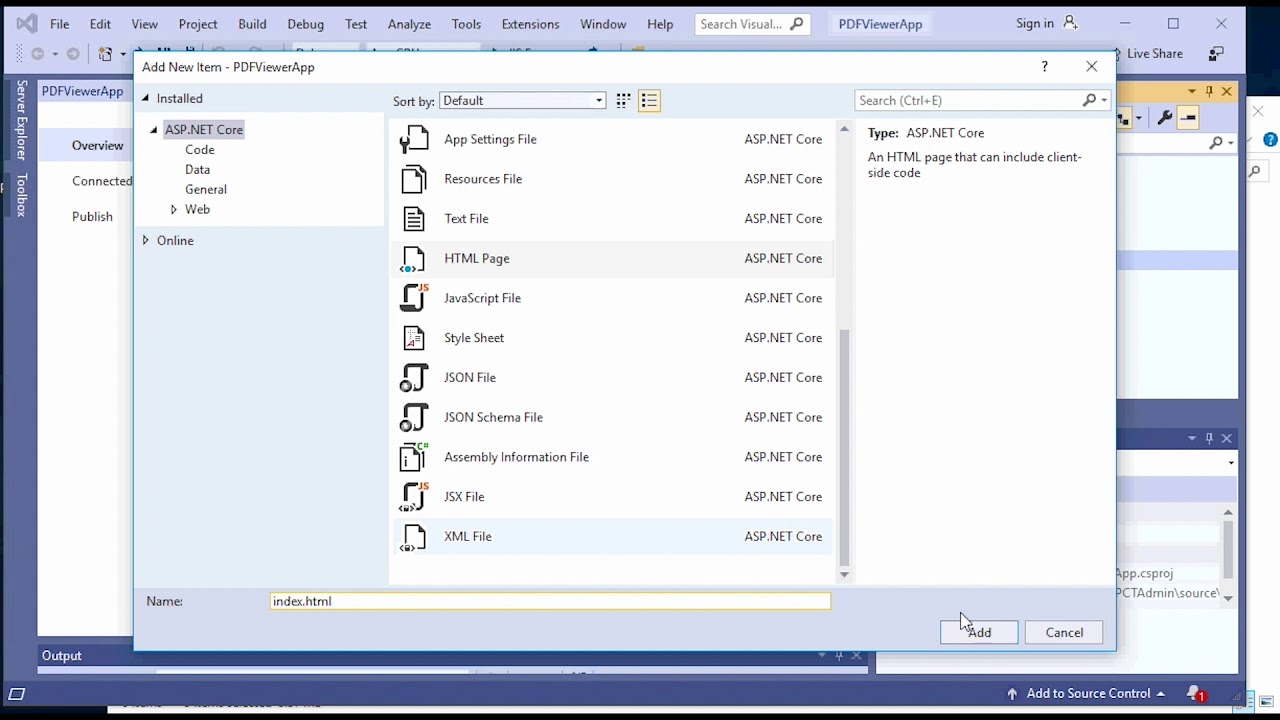Expand Add to Source Control menu

[x=1161, y=693]
